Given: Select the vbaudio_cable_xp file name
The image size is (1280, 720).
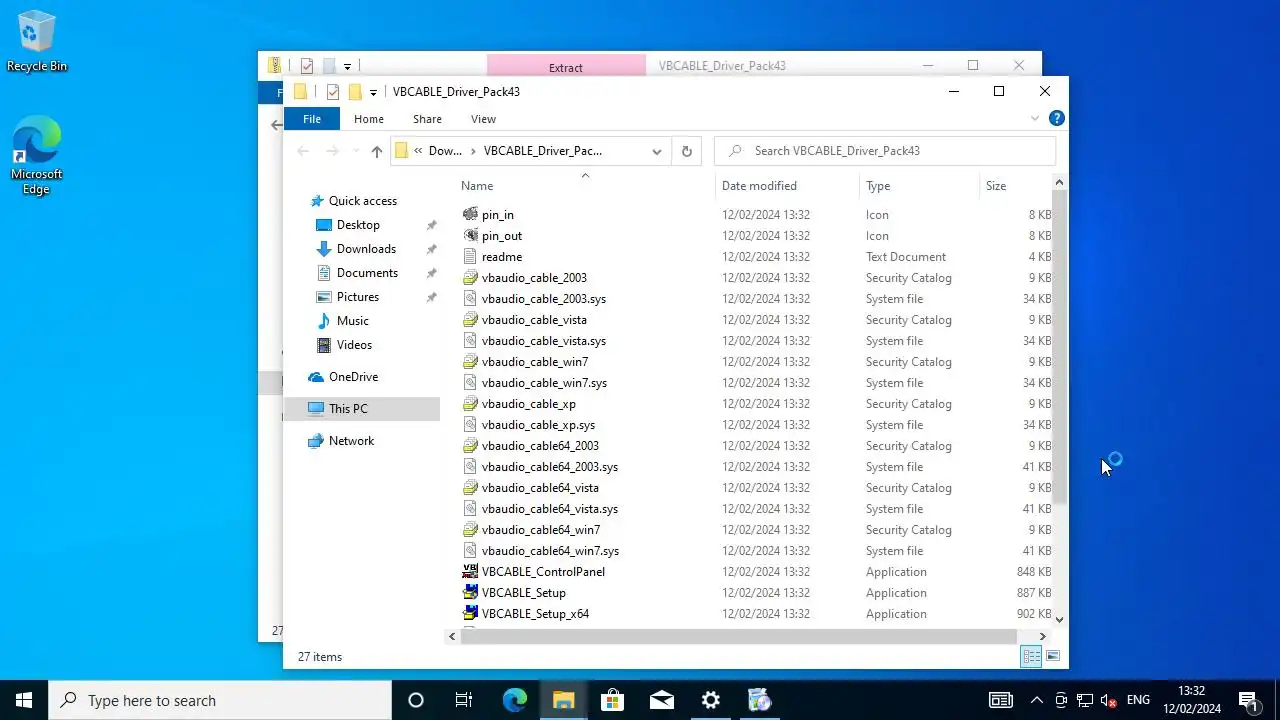Looking at the screenshot, I should point(529,404).
